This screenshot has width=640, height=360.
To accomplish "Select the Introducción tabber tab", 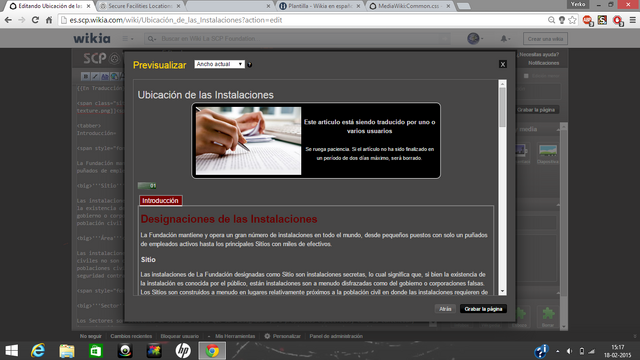I will point(160,200).
